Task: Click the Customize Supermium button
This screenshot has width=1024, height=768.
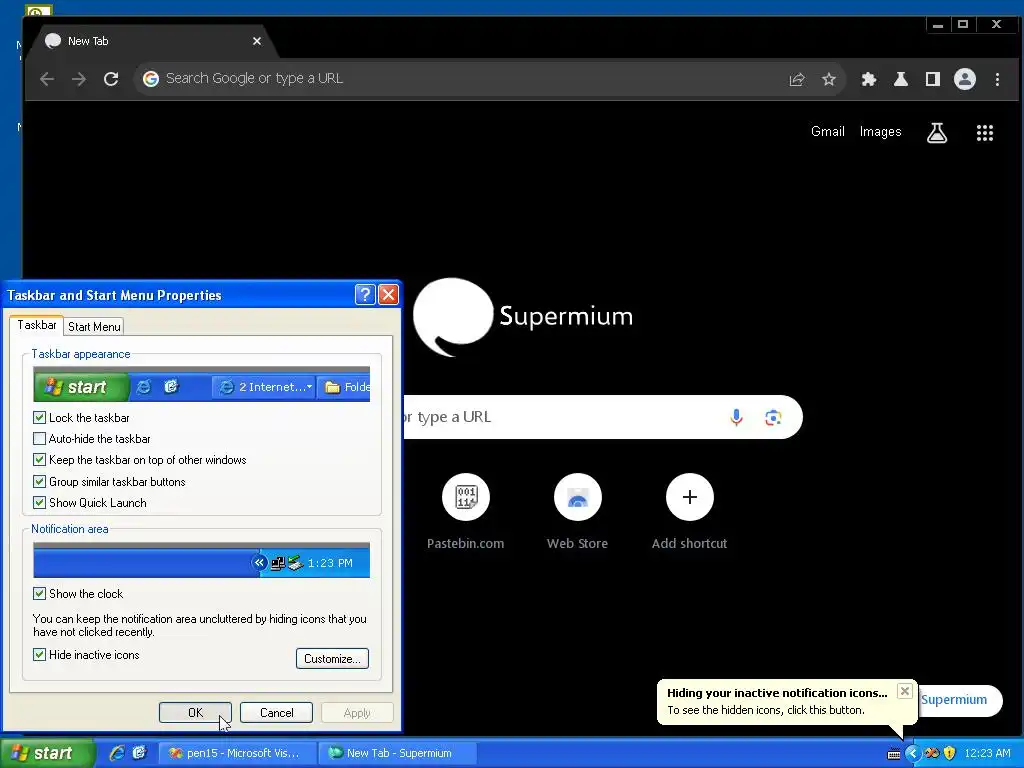Action: coord(959,700)
